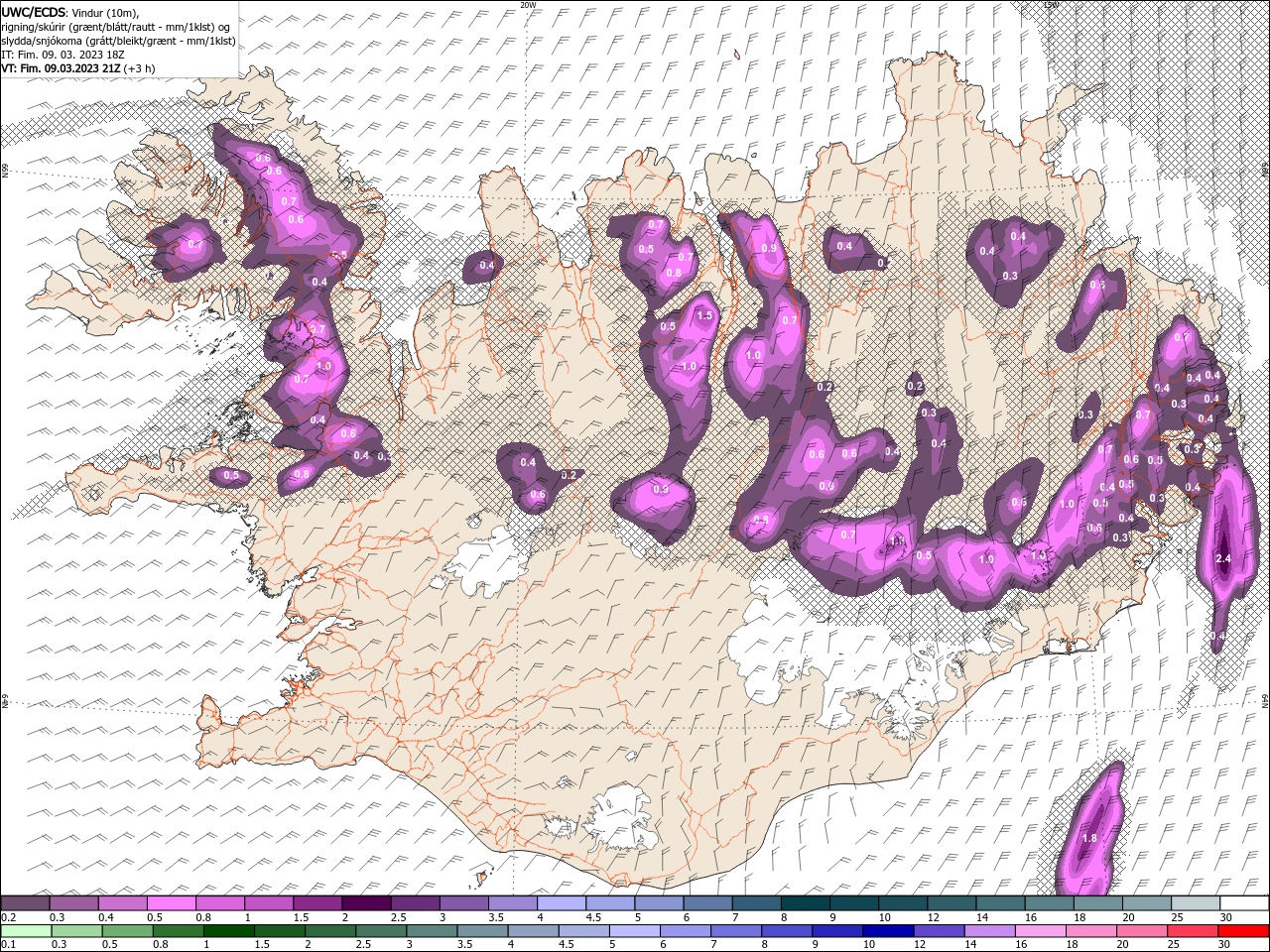Screen dimensions: 1270x952
Task: Choose the 8 dark teal swatch in the upper legend row
Action: click(x=806, y=903)
